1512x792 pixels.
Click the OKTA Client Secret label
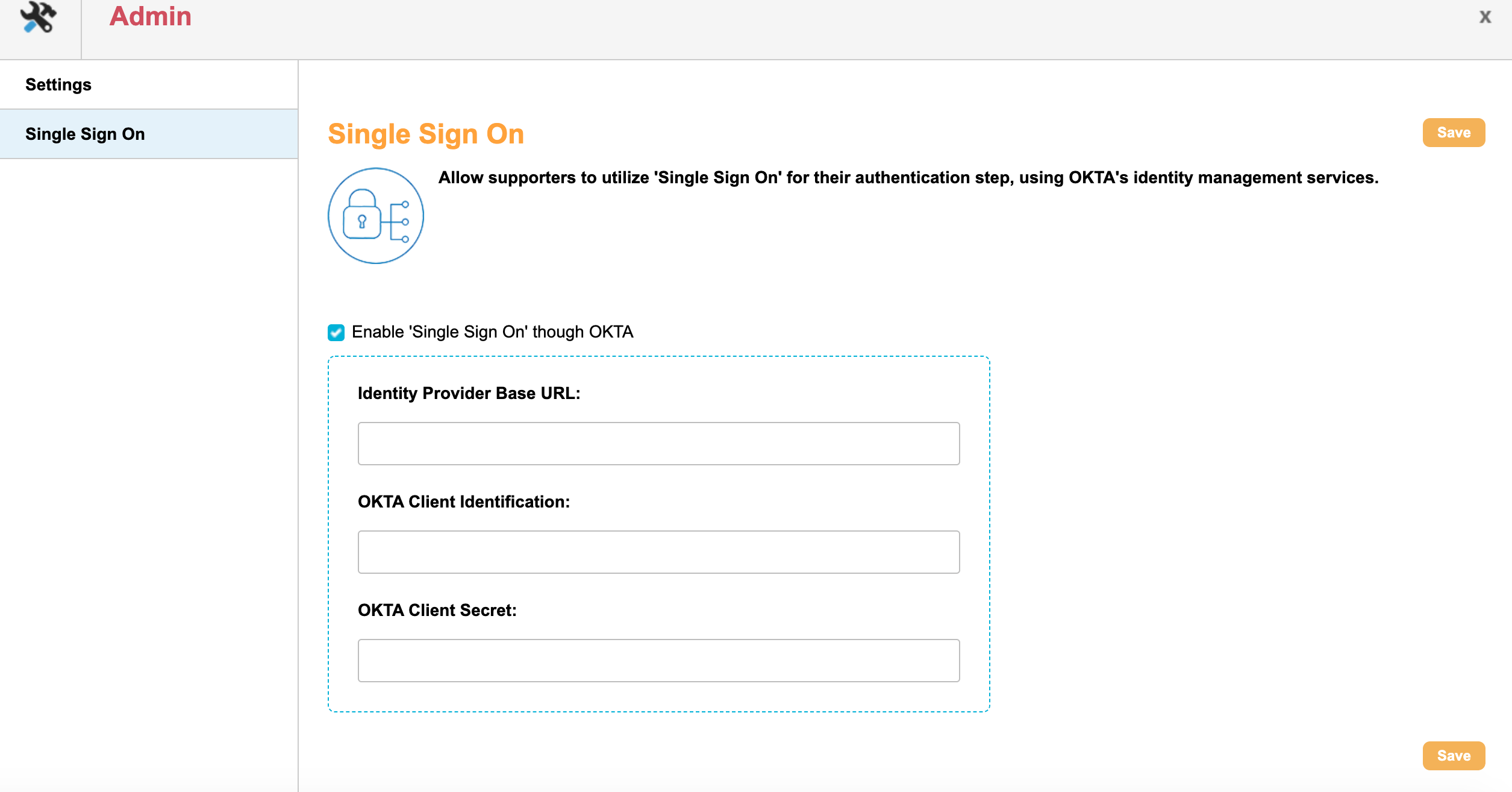click(x=437, y=611)
